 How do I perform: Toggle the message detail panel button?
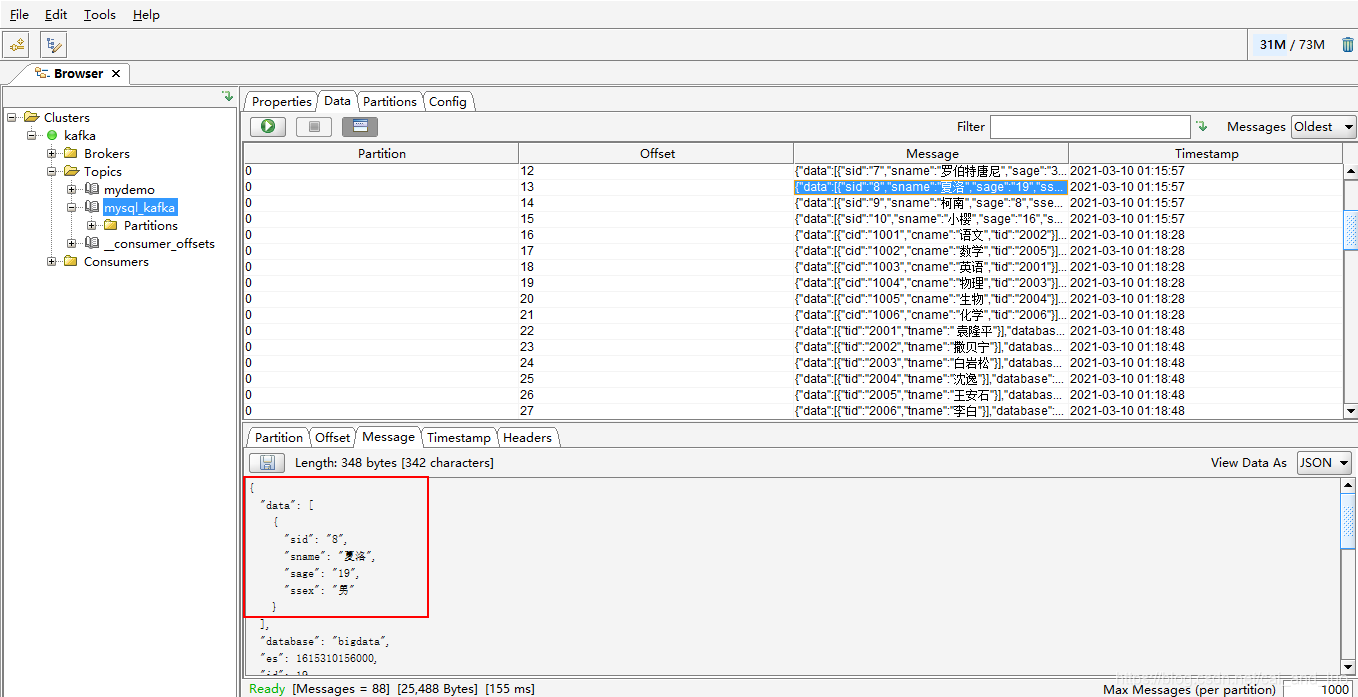coord(360,127)
